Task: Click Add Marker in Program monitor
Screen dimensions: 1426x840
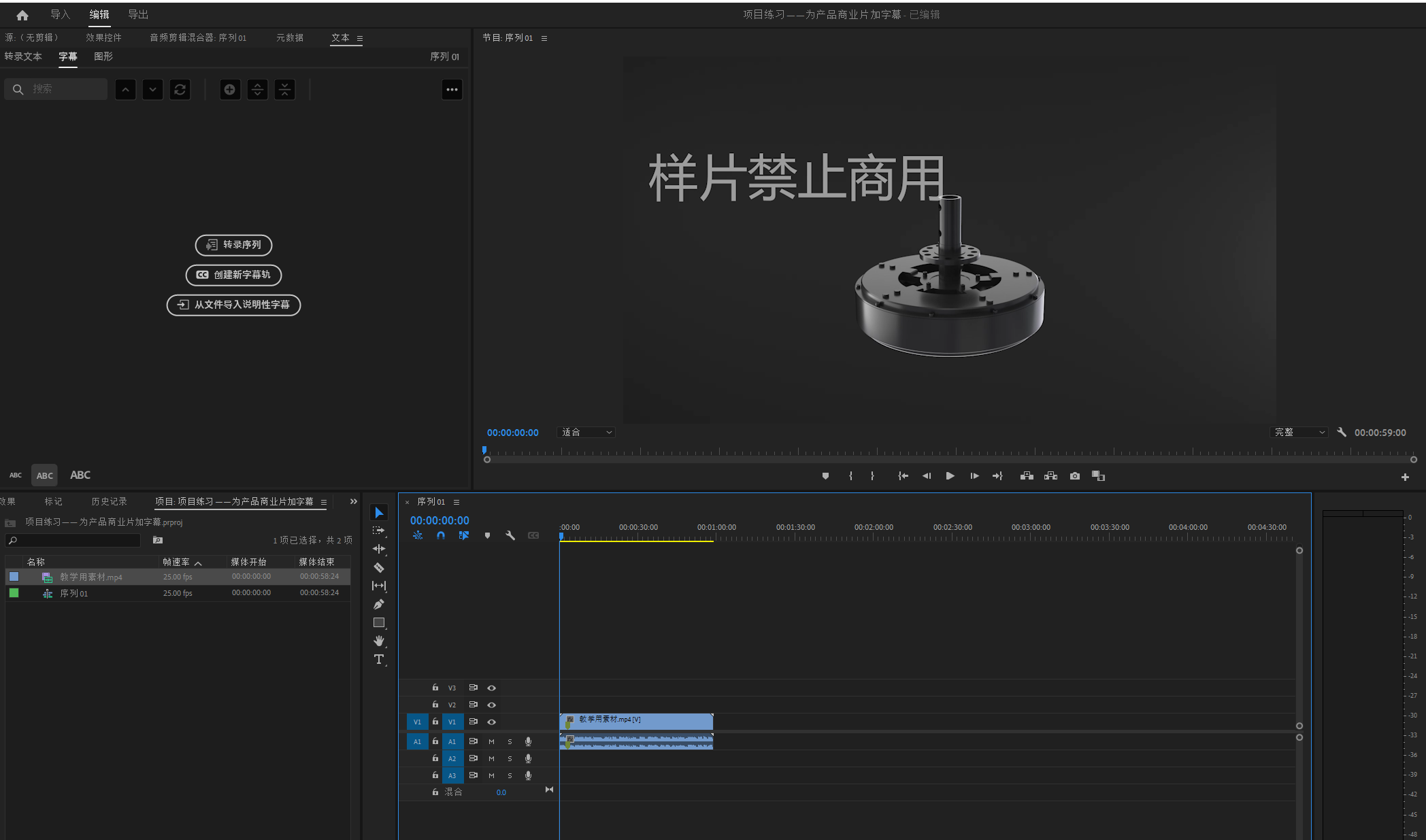Action: point(825,476)
